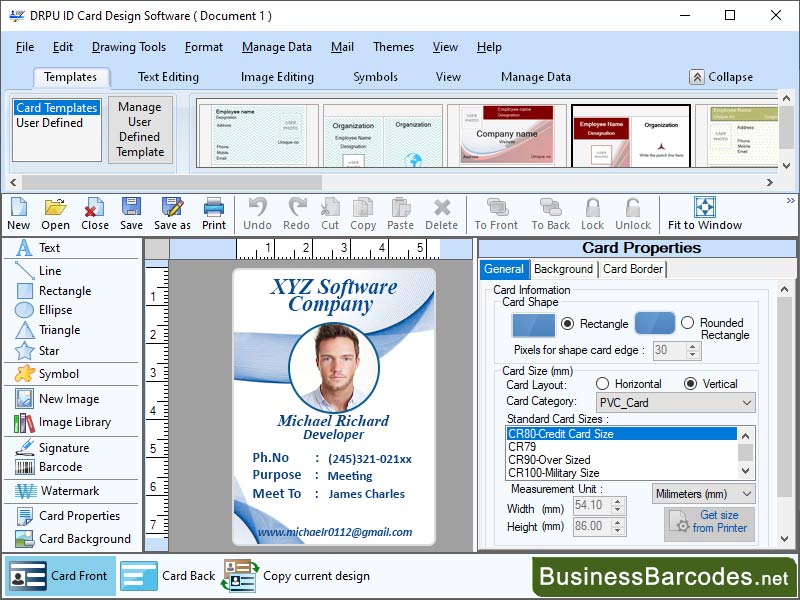This screenshot has height=600, width=800.
Task: Open the Themes menu
Action: (x=393, y=47)
